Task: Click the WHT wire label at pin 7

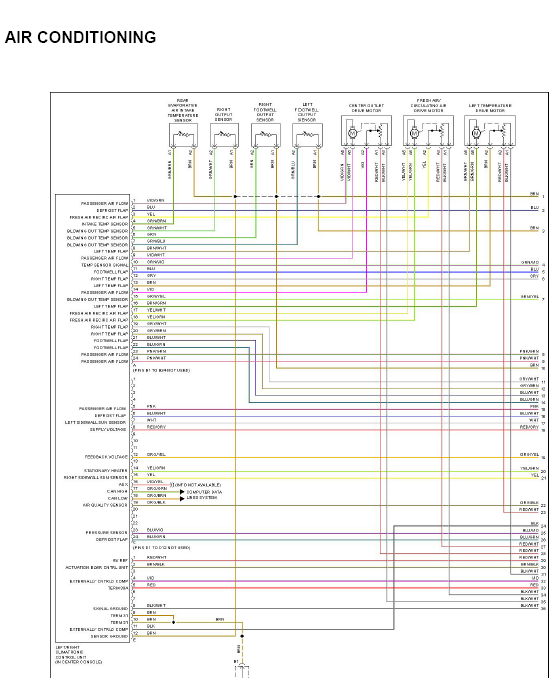Action: (x=151, y=420)
